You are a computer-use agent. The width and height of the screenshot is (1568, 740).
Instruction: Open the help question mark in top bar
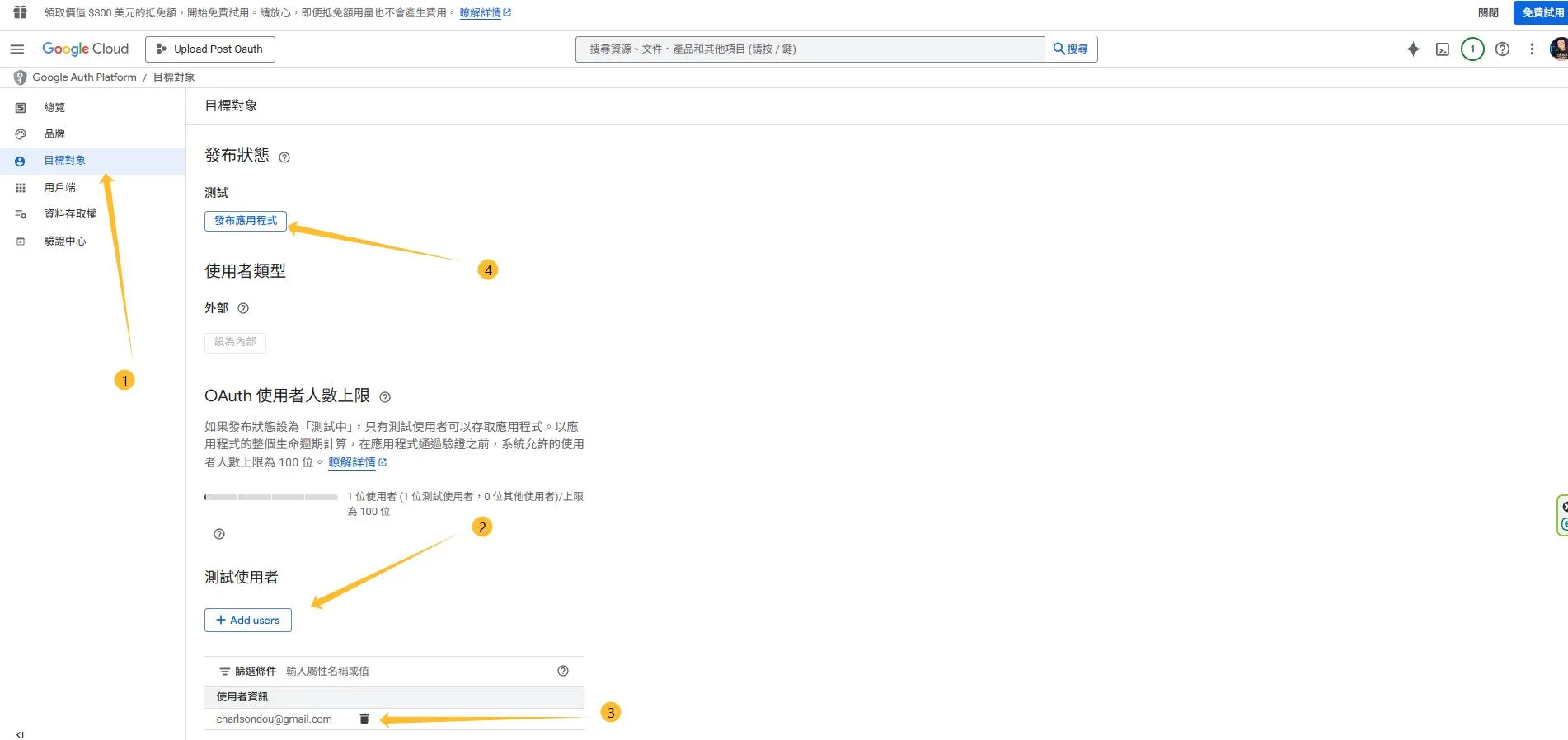click(1502, 49)
